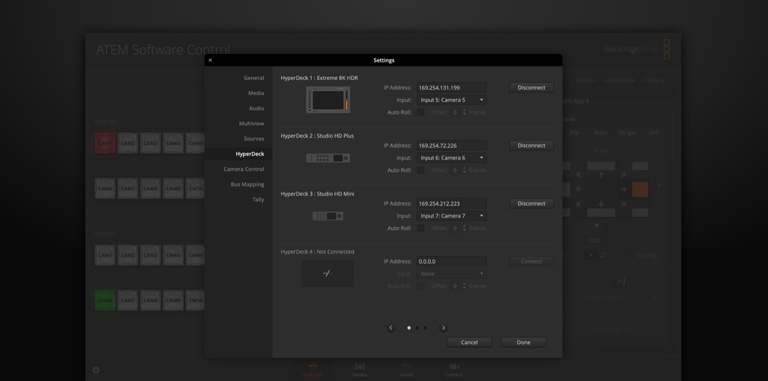Select green CAM6 button in Preview bus
The width and height of the screenshot is (768, 381).
[105, 300]
